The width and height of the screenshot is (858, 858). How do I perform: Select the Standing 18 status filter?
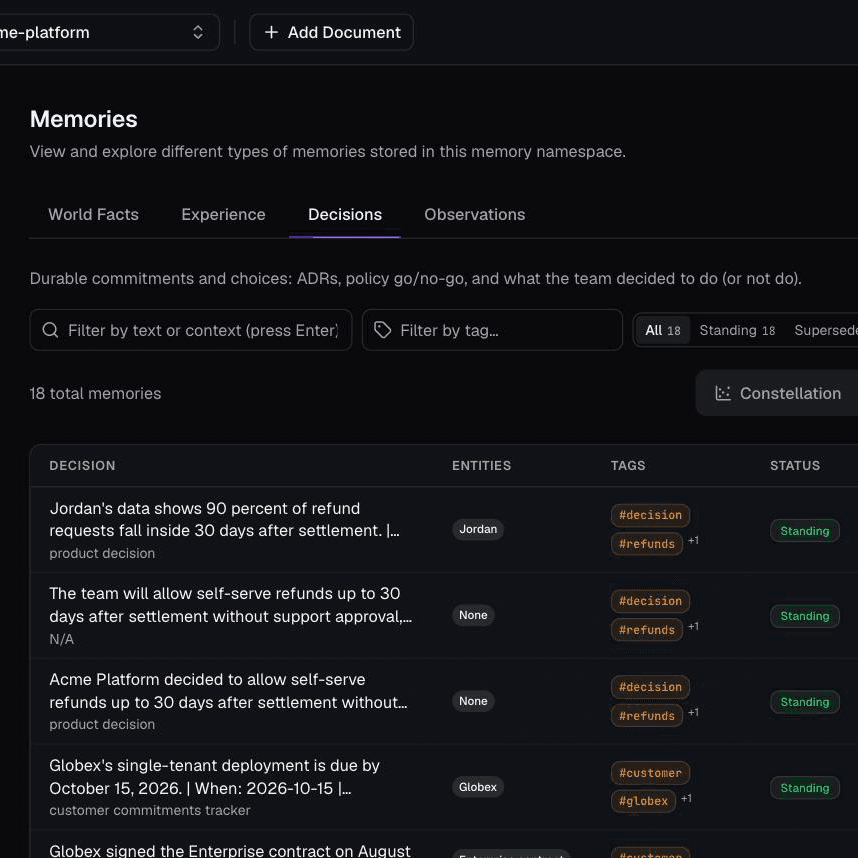(737, 331)
